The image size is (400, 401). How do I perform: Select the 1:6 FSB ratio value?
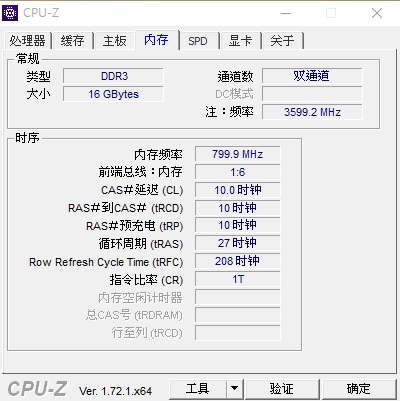238,172
